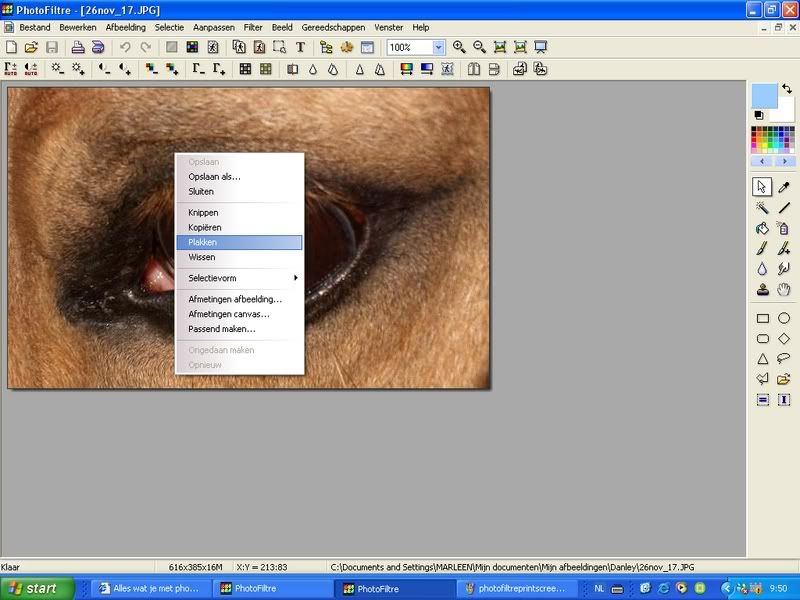Select the Magic wand tool
800x600 pixels.
[x=762, y=208]
